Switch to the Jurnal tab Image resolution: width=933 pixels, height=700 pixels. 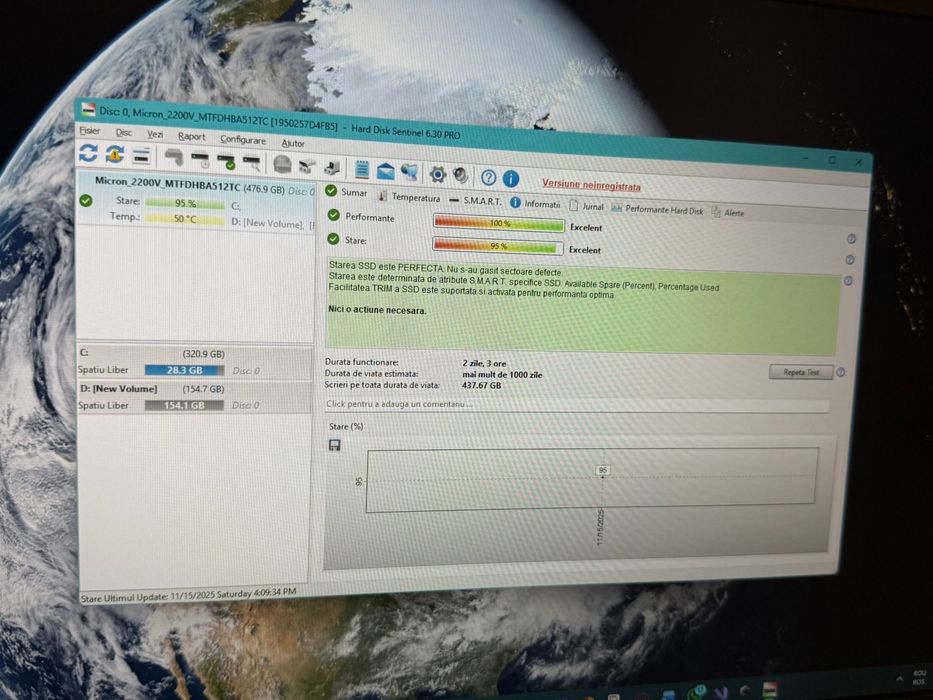tap(586, 207)
